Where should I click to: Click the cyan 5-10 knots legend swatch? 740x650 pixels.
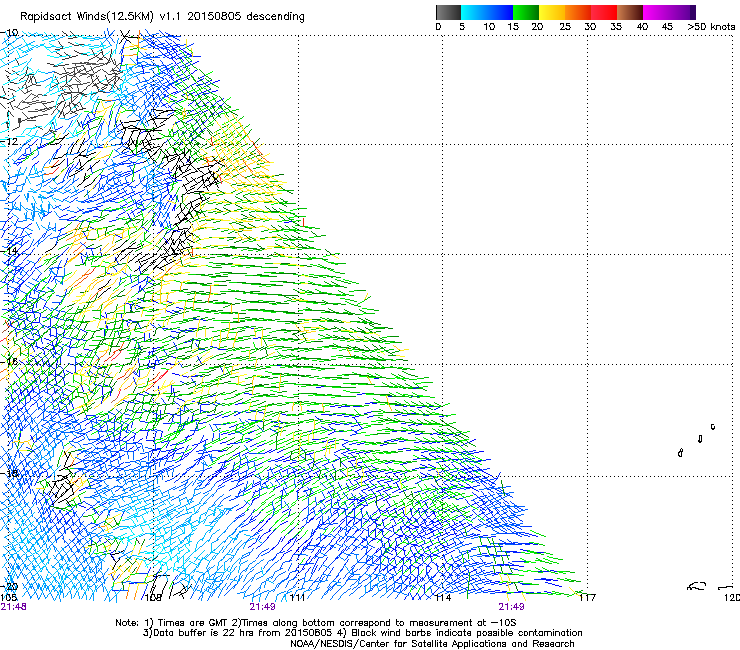coord(474,12)
